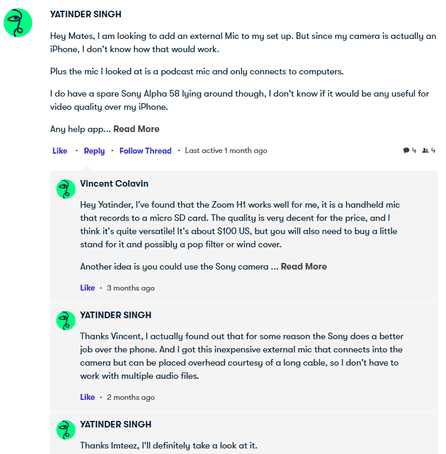Open Vincent Colavin's profile name
This screenshot has width=446, height=454.
pyautogui.click(x=114, y=184)
